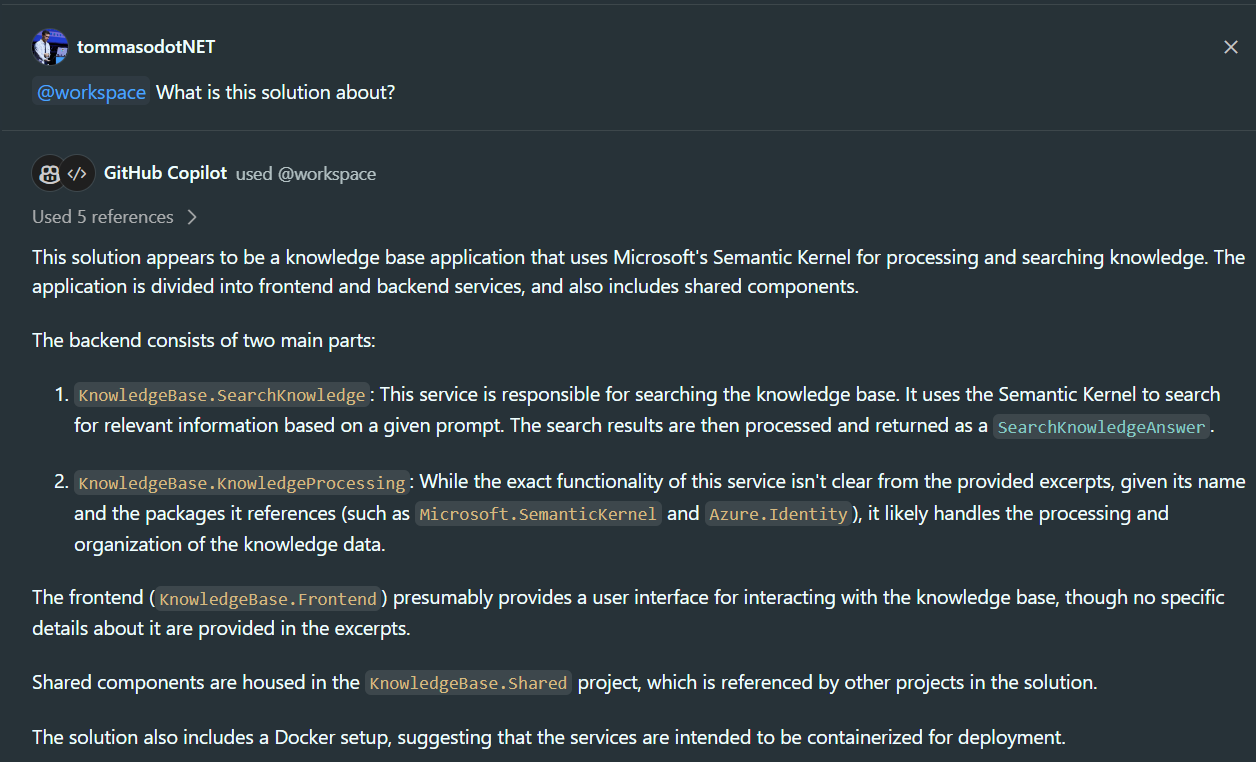The width and height of the screenshot is (1256, 762).
Task: Click the used @workspace label in response header
Action: point(306,173)
